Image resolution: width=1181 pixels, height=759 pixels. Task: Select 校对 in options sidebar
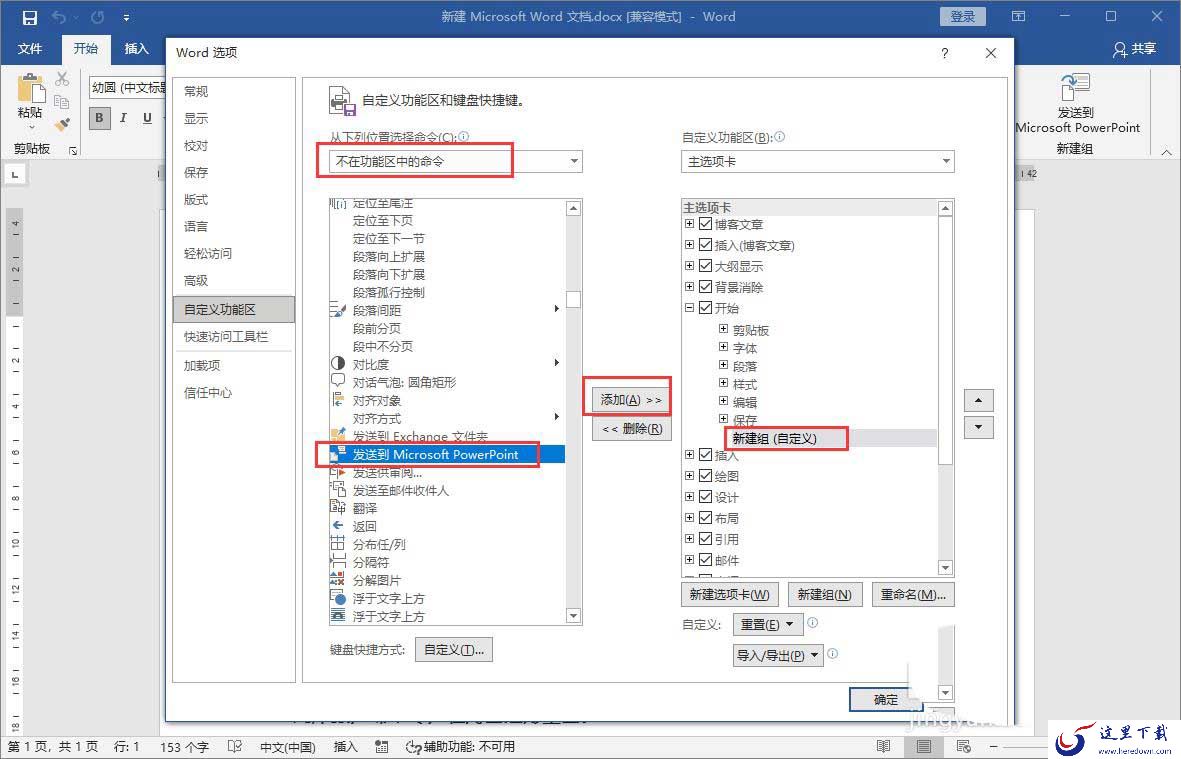pyautogui.click(x=233, y=145)
